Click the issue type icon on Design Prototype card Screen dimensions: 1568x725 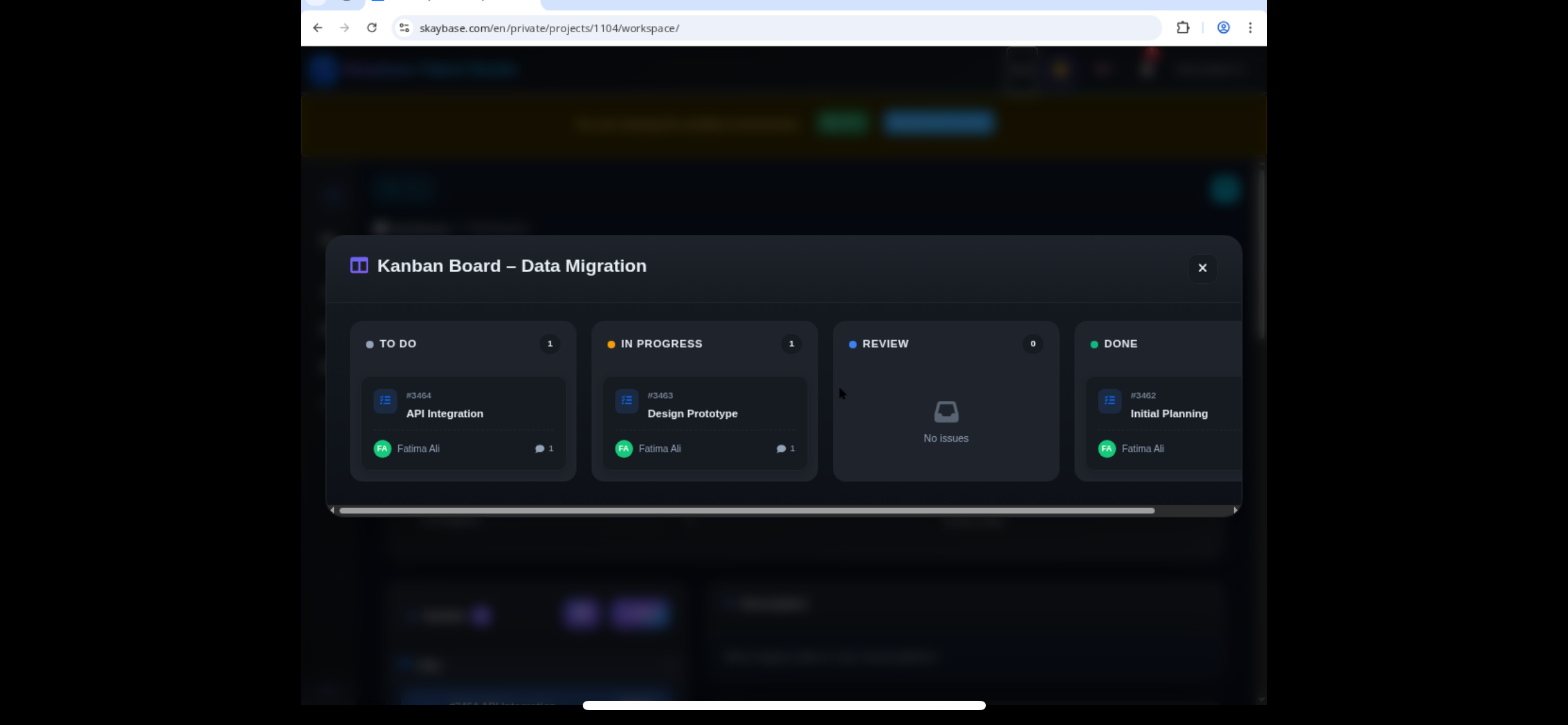(626, 401)
